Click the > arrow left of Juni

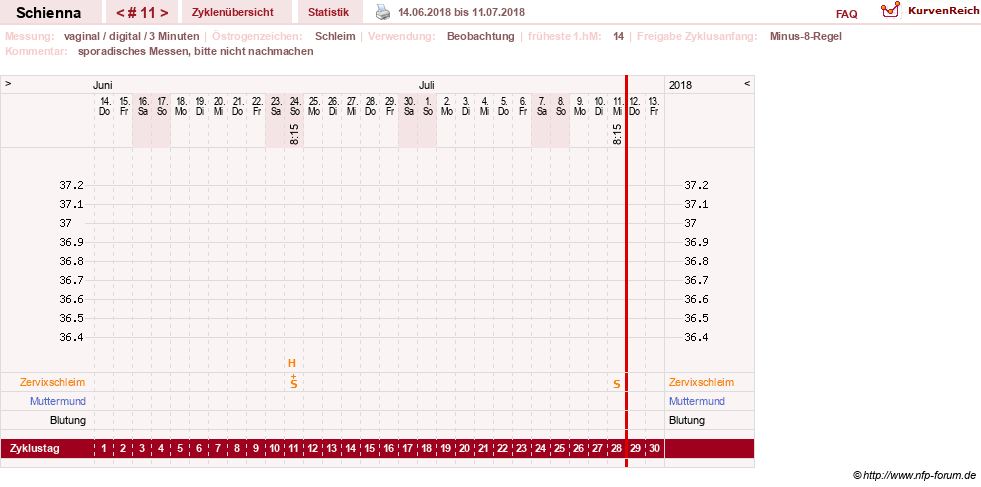click(x=8, y=83)
